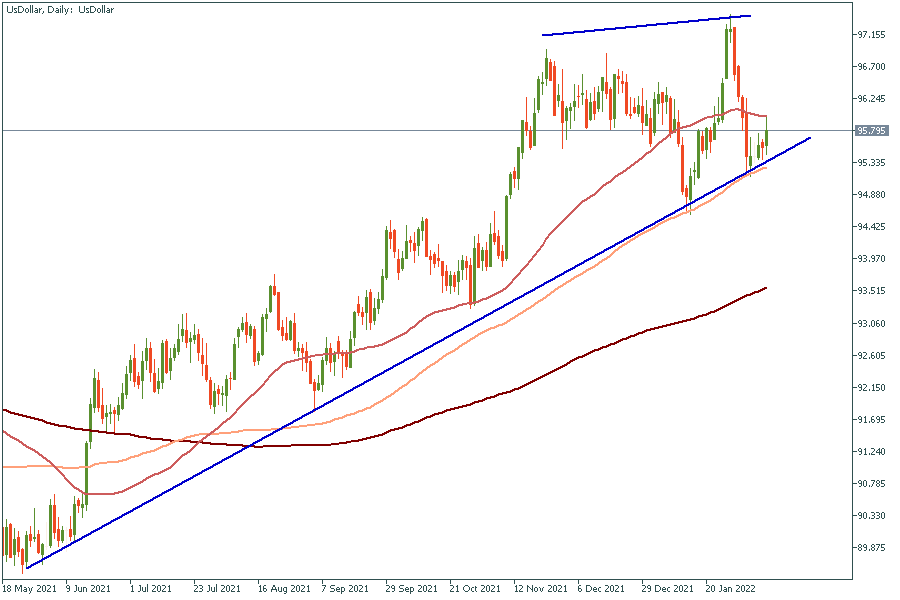Click the 97.155 price axis label
Screen dimensions: 900x600
(872, 35)
